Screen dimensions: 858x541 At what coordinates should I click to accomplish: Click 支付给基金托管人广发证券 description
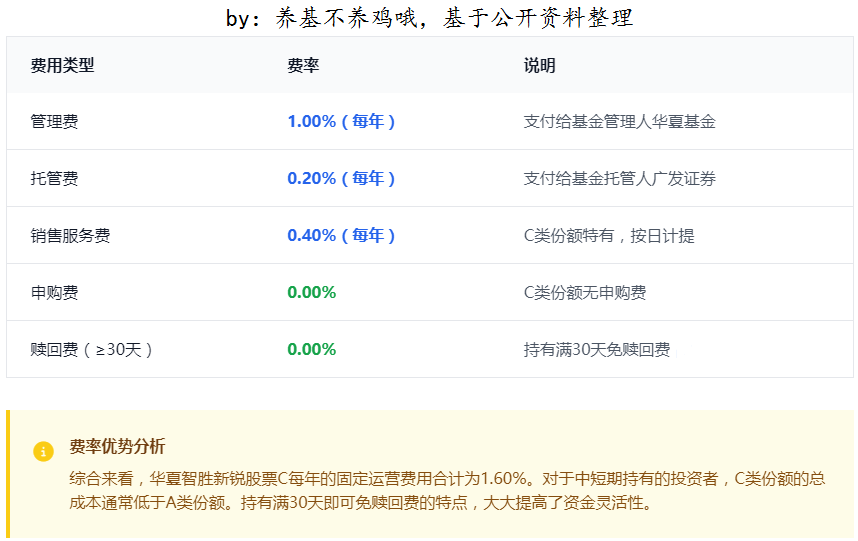(x=619, y=178)
